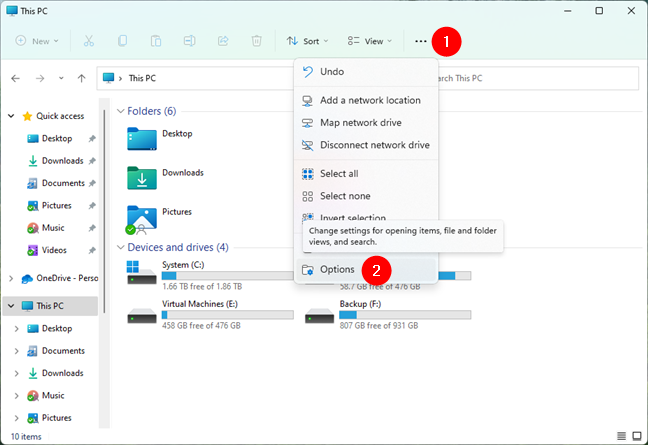The image size is (648, 445).
Task: Click the Share icon in toolbar
Action: pos(223,41)
